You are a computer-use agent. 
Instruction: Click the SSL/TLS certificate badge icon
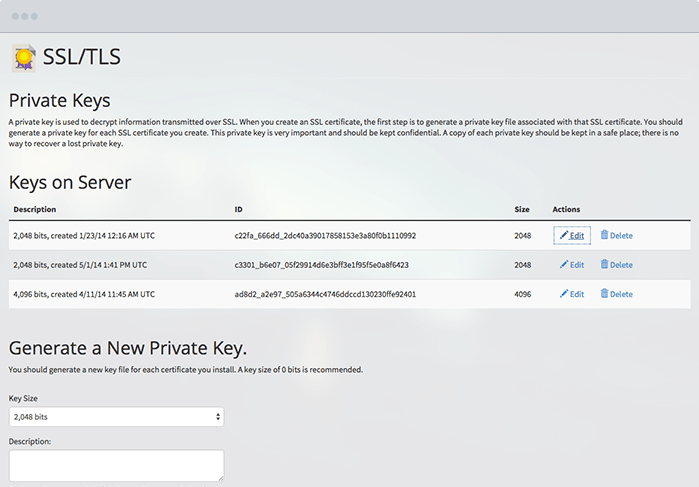click(24, 58)
